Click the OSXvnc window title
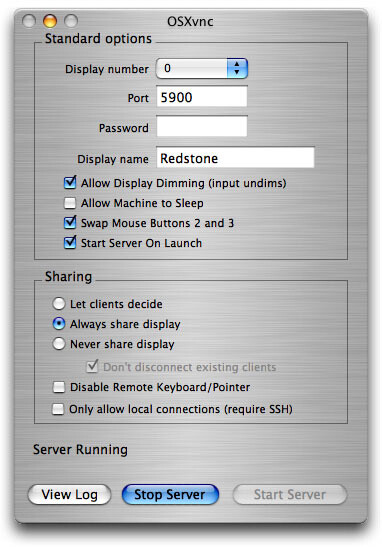Image resolution: width=382 pixels, height=547 pixels. 190,22
